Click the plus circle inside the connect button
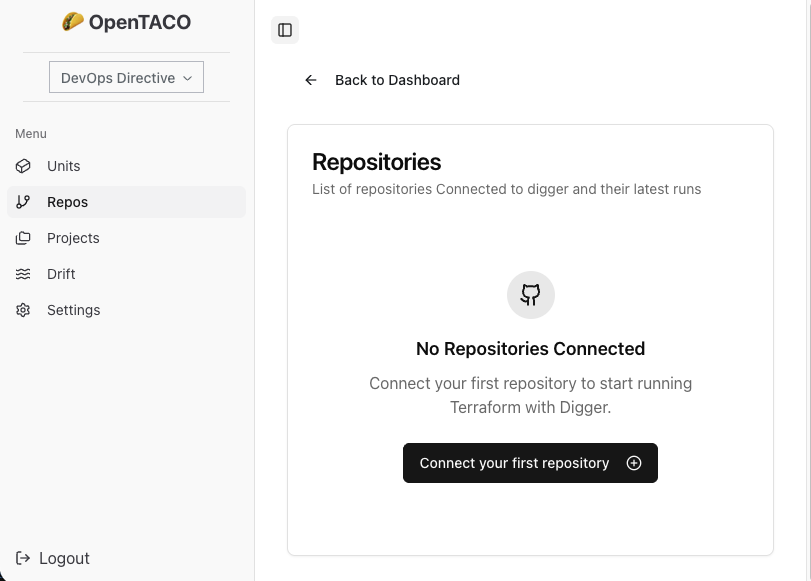 point(634,463)
